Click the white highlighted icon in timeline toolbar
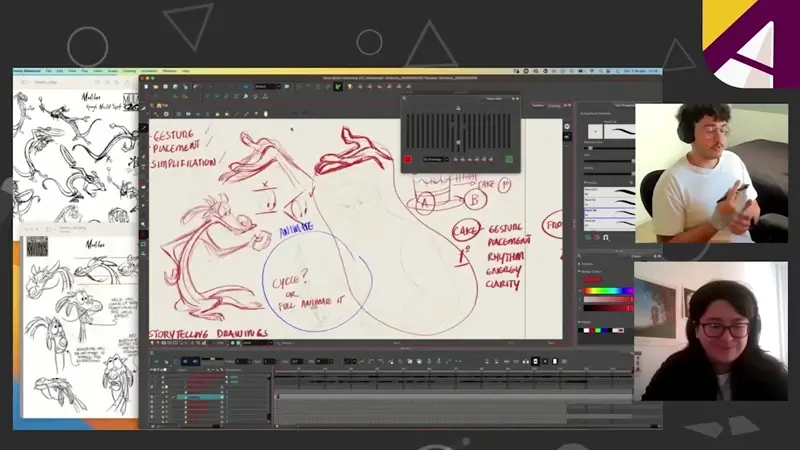This screenshot has width=800, height=450. [x=535, y=361]
